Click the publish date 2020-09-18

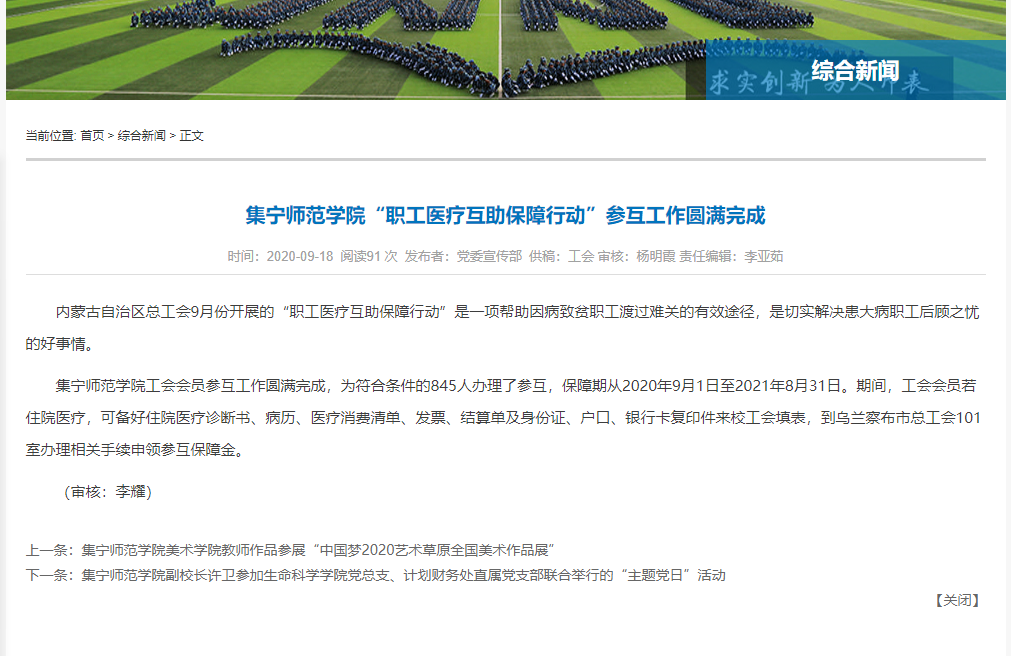(x=299, y=256)
